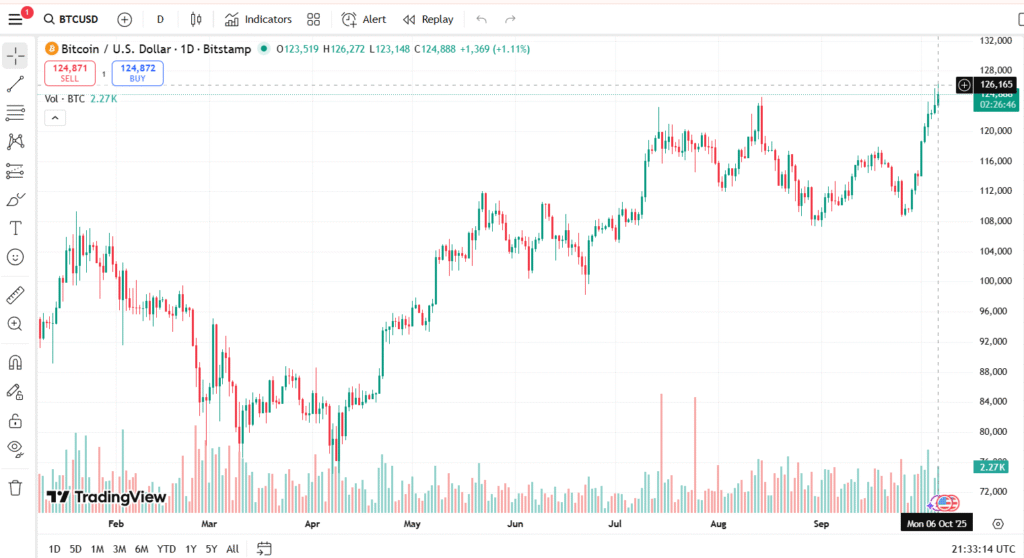Viewport: 1024px width, 558px height.
Task: Open the Fibonacci retracement tools
Action: coord(15,113)
